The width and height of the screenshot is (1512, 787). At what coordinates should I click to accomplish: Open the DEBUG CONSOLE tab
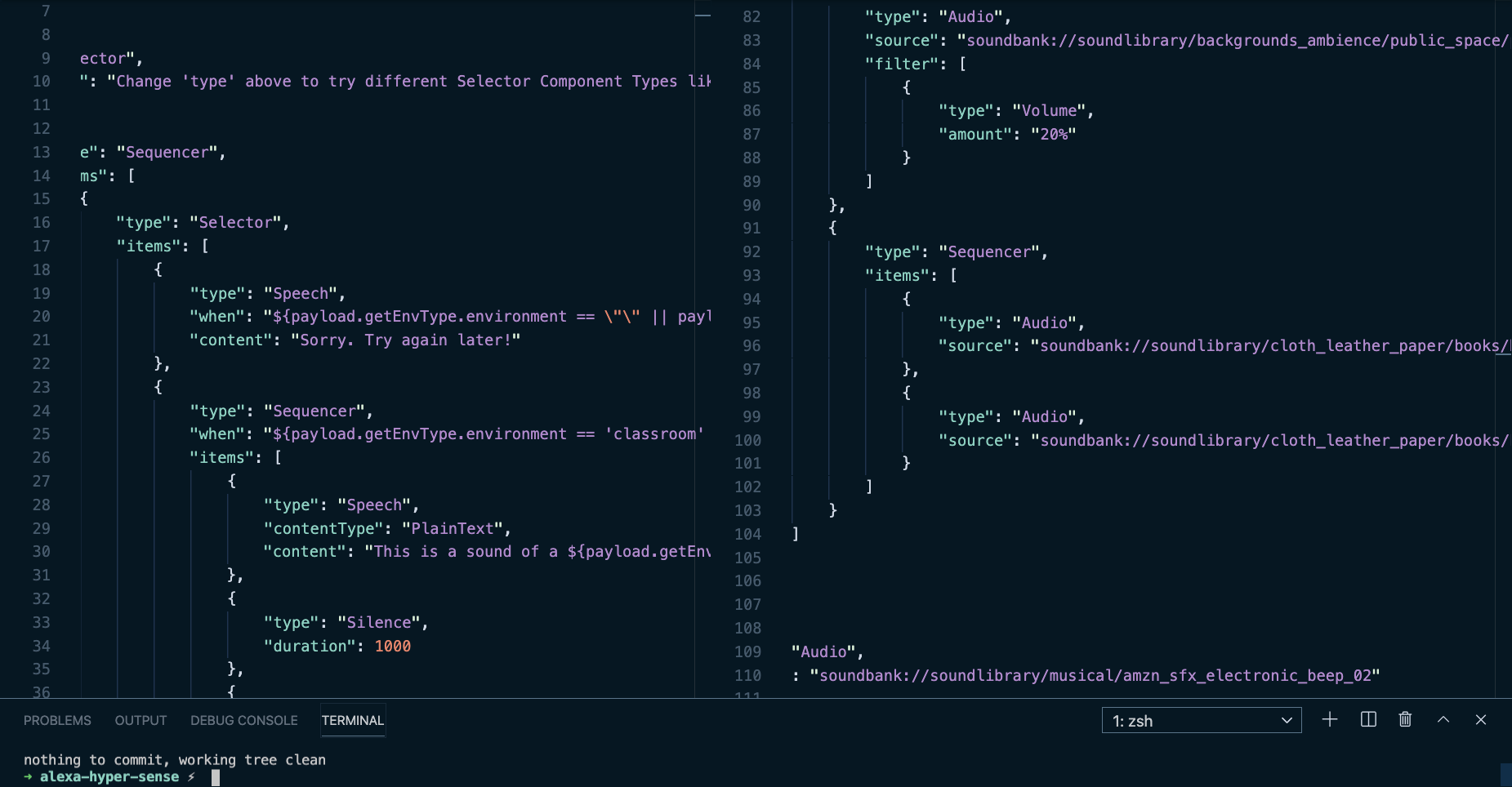[244, 720]
